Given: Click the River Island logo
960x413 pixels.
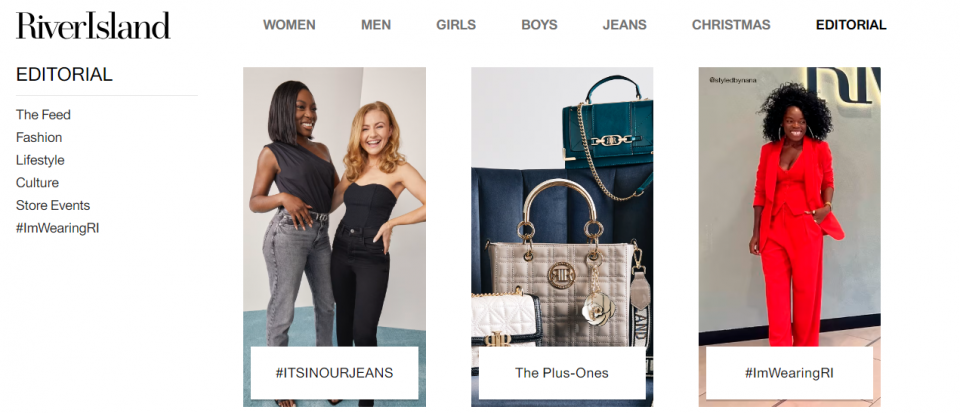Looking at the screenshot, I should click(93, 26).
